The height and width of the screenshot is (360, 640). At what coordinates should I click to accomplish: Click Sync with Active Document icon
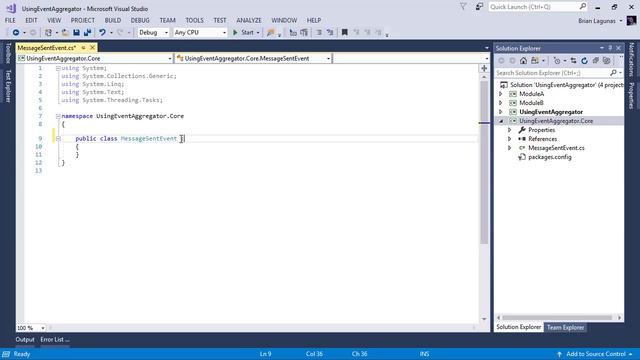[x=573, y=61]
